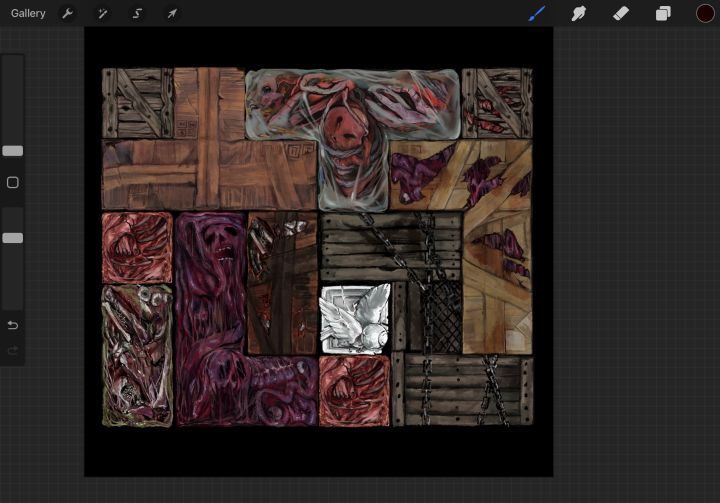This screenshot has height=503, width=720.
Task: Select the Smudge tool
Action: [x=578, y=13]
